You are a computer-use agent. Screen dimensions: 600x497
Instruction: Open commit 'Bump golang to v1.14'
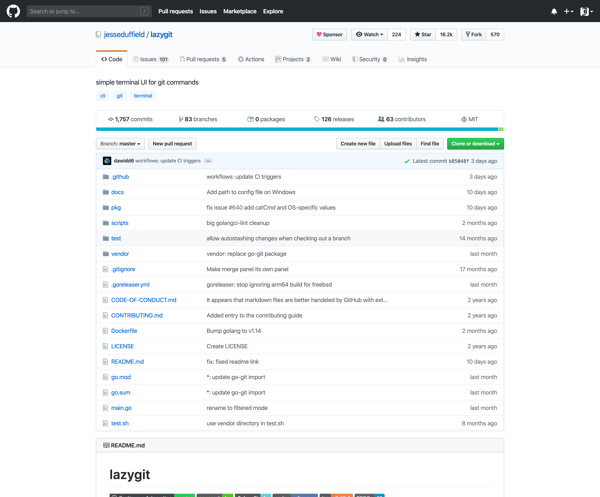click(234, 331)
